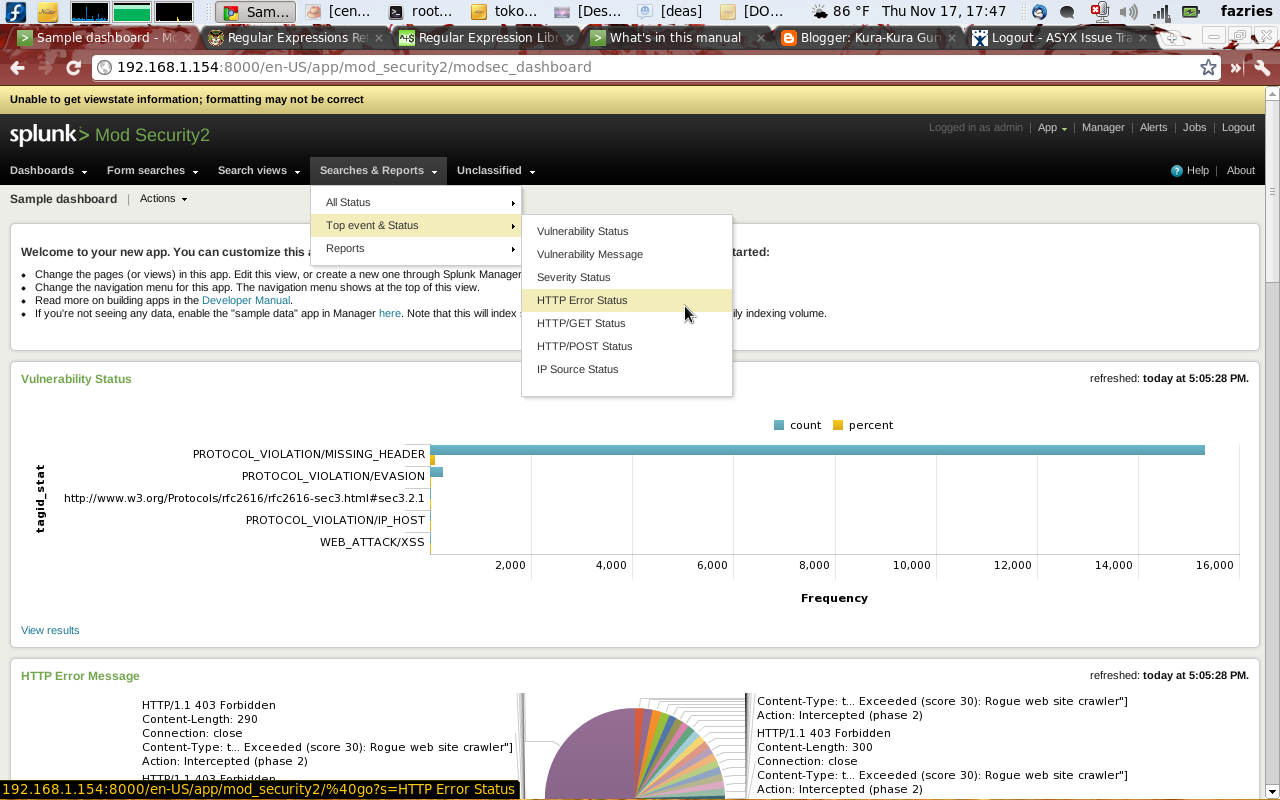Select Top event & Status menu item

click(416, 226)
